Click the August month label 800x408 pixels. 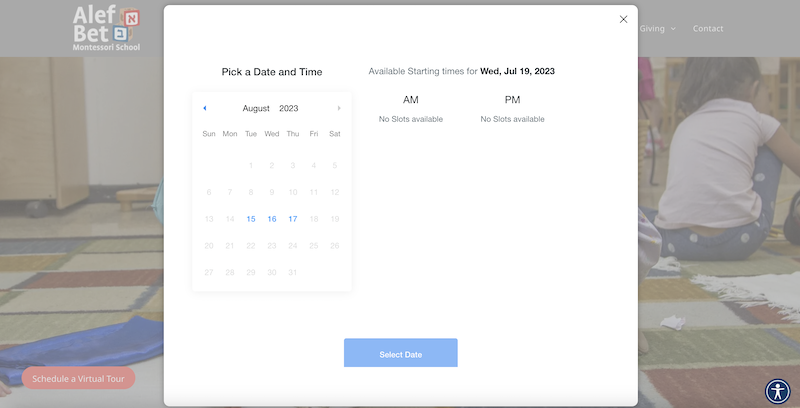pyautogui.click(x=256, y=108)
